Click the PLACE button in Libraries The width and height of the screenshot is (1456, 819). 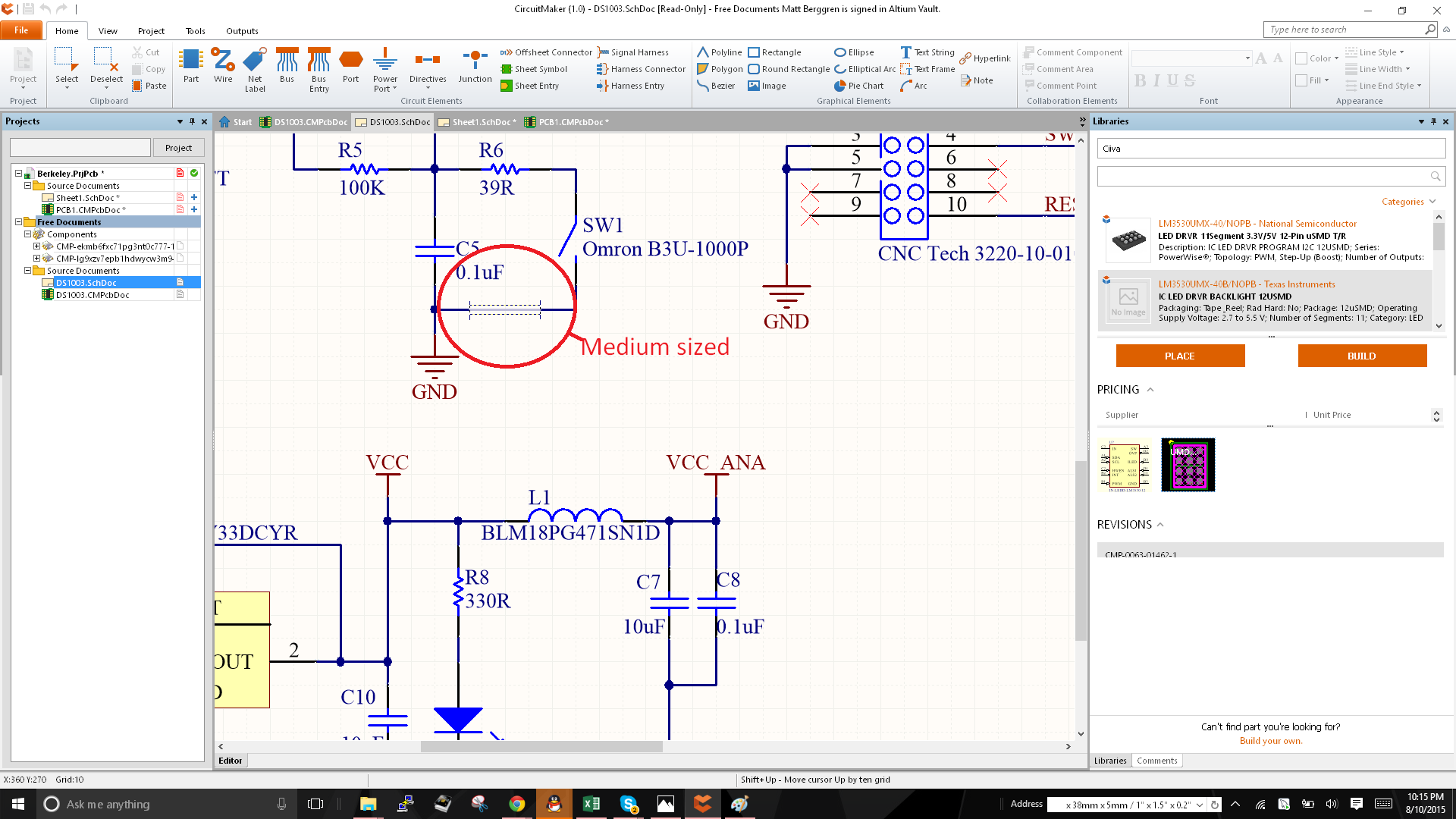(x=1180, y=356)
